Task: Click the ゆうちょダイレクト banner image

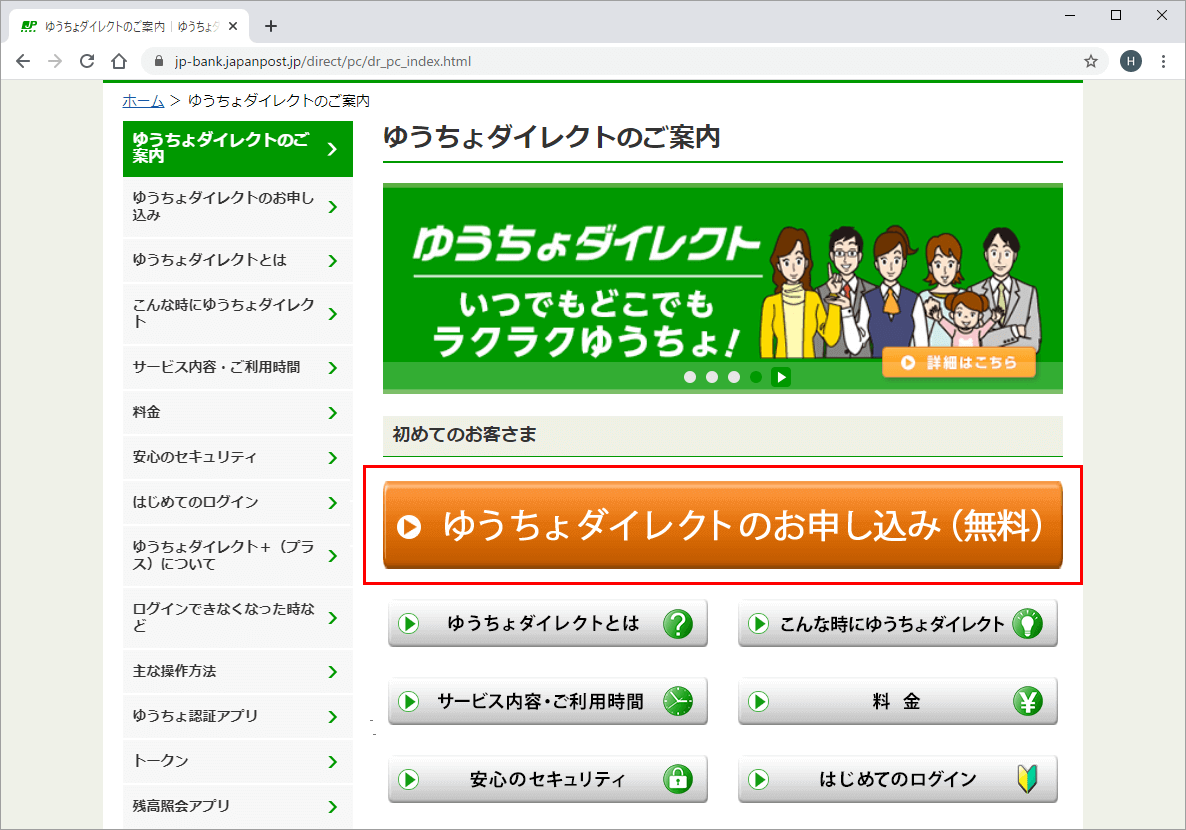Action: (x=722, y=288)
